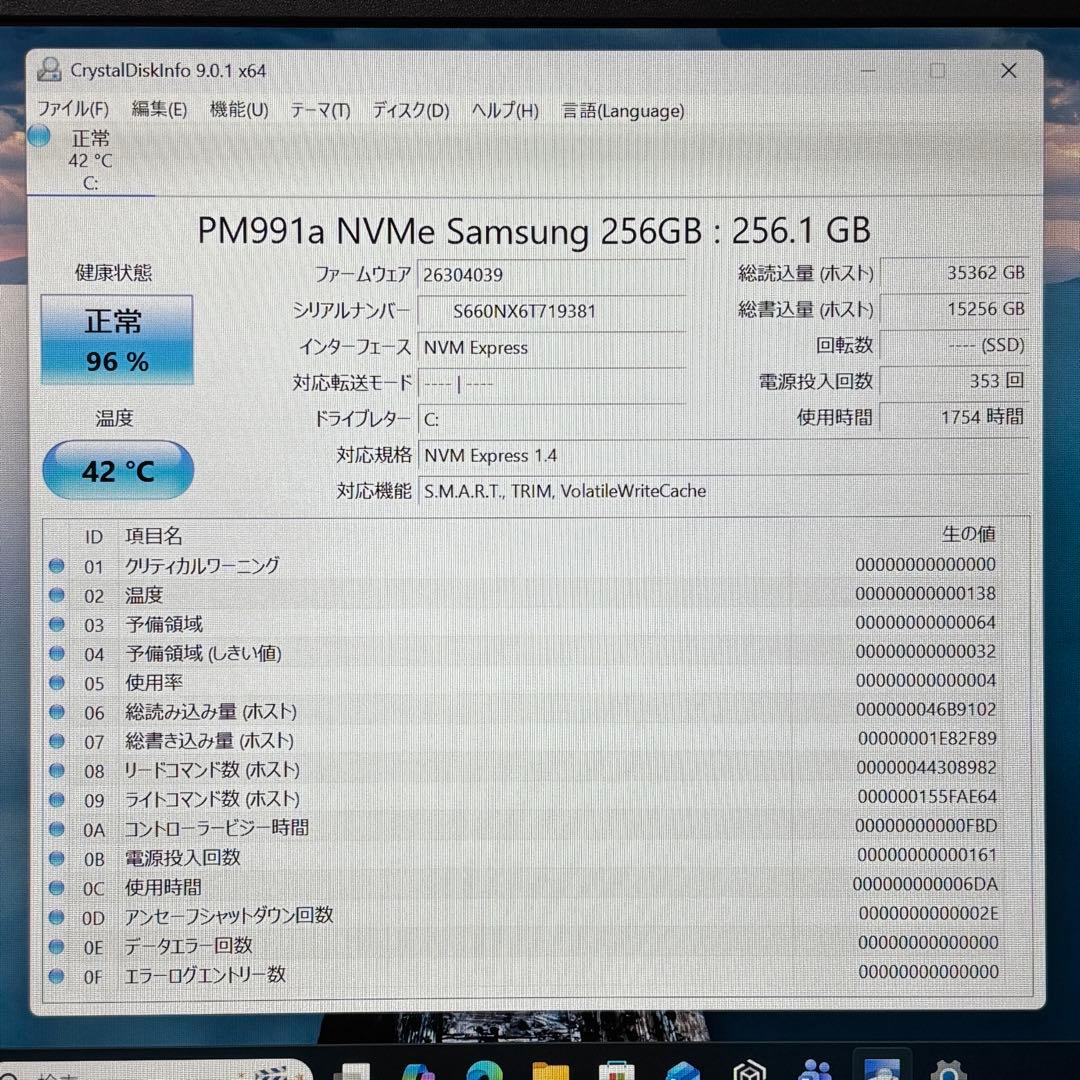Click the firmware field 26304039
This screenshot has height=1080, width=1080.
[x=552, y=275]
